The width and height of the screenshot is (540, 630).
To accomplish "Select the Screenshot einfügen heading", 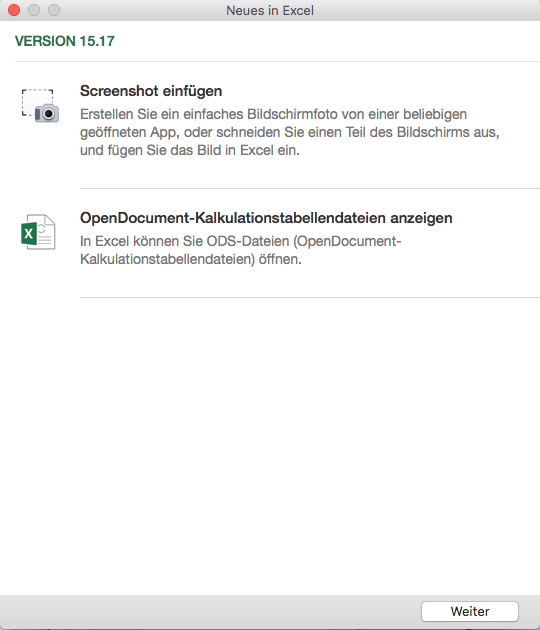I will tap(151, 91).
